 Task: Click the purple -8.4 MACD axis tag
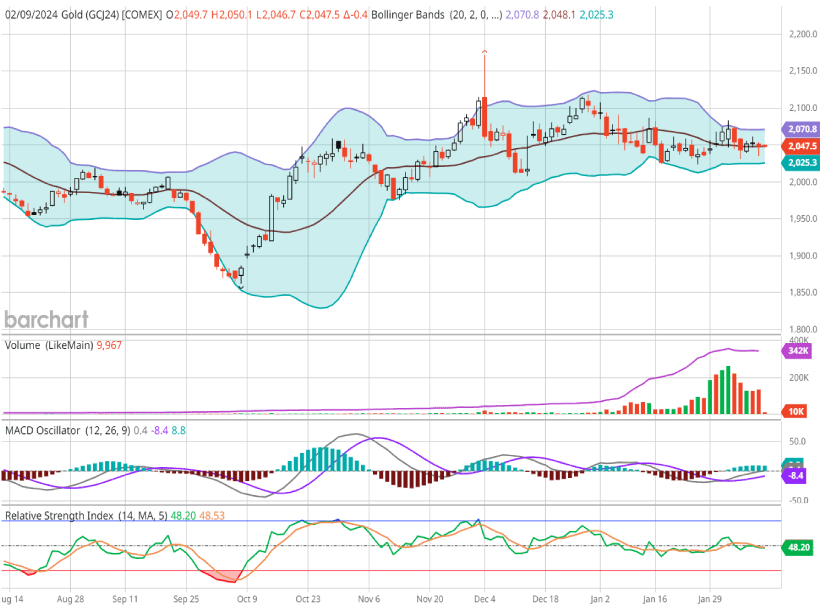[x=797, y=476]
